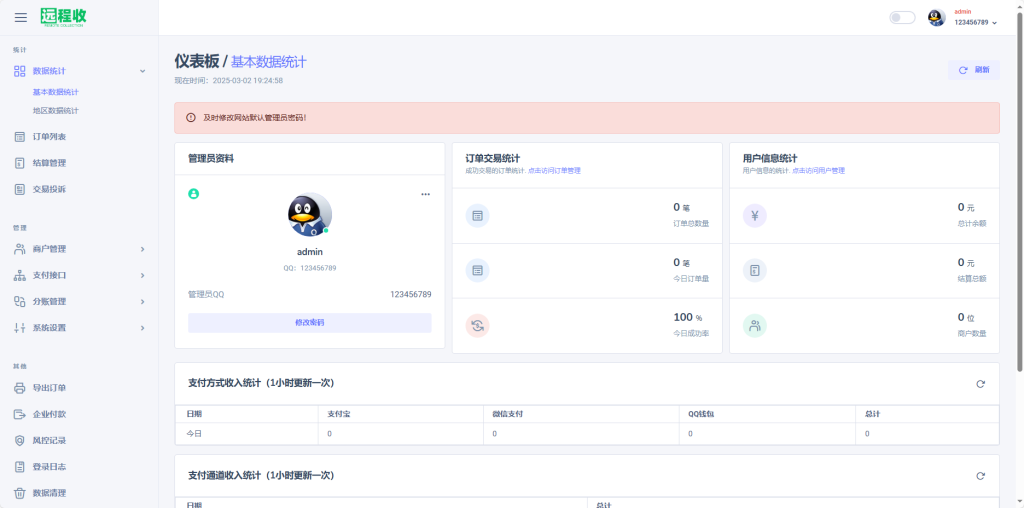Toggle the sidebar hamburger menu
The image size is (1024, 508).
[x=21, y=17]
